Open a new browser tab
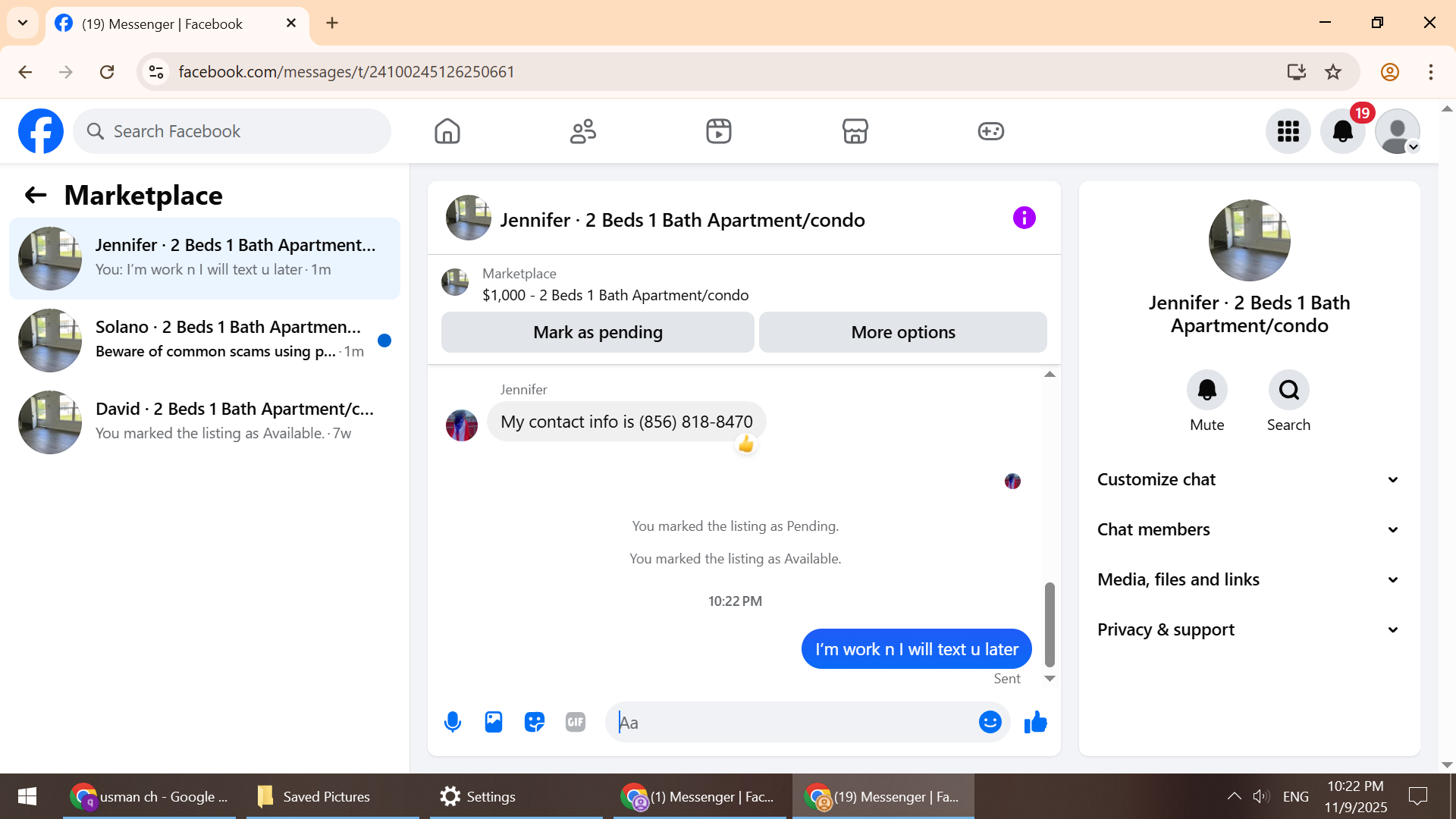Screen dimensions: 1456x819 click(332, 23)
